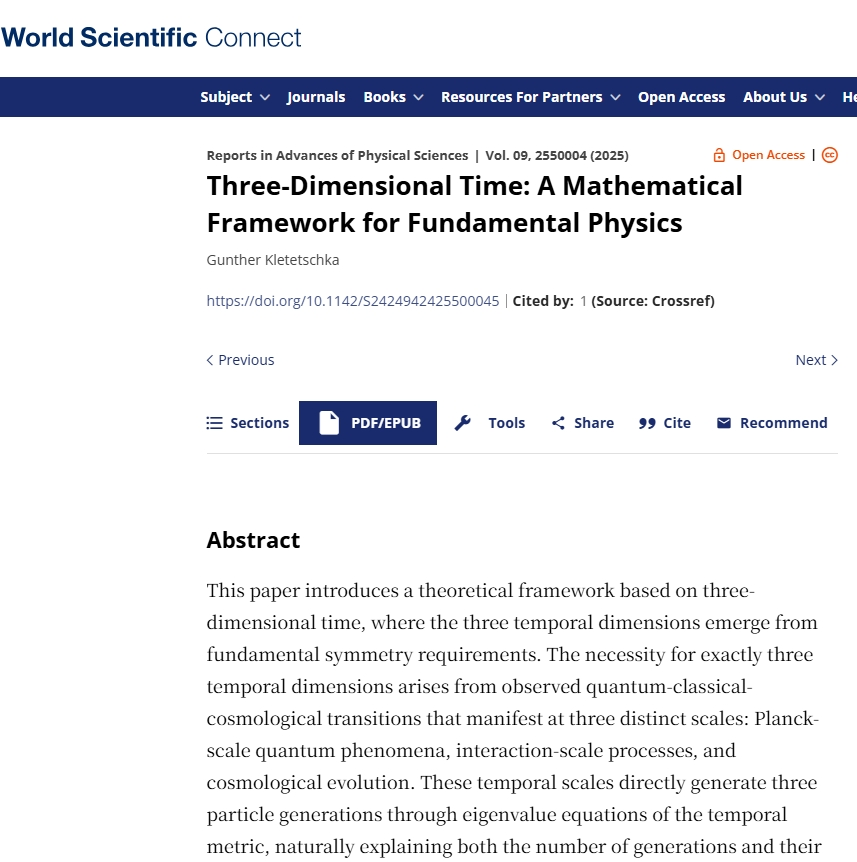Screen dimensions: 857x862
Task: Click the Recommend envelope icon
Action: 724,423
